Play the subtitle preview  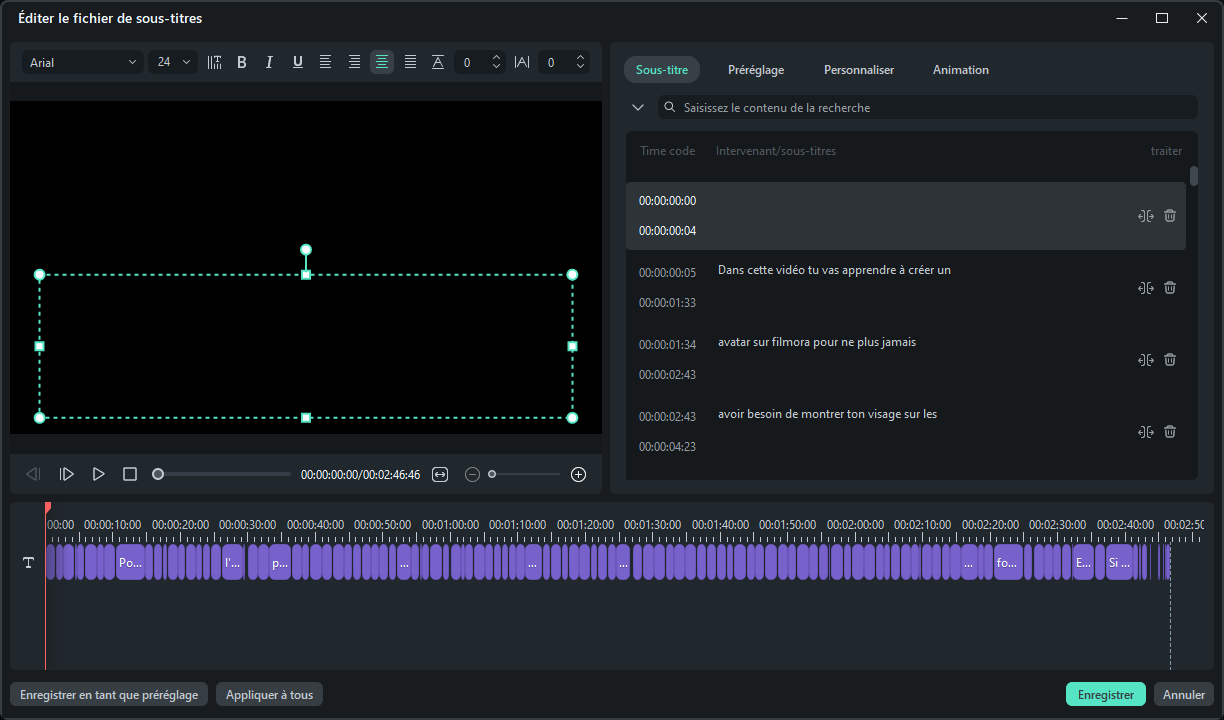(98, 474)
